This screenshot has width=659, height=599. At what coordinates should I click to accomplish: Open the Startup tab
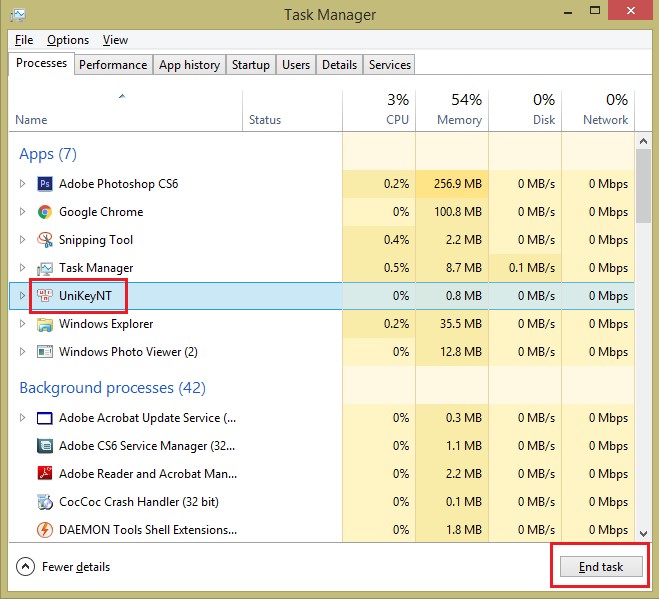tap(250, 65)
